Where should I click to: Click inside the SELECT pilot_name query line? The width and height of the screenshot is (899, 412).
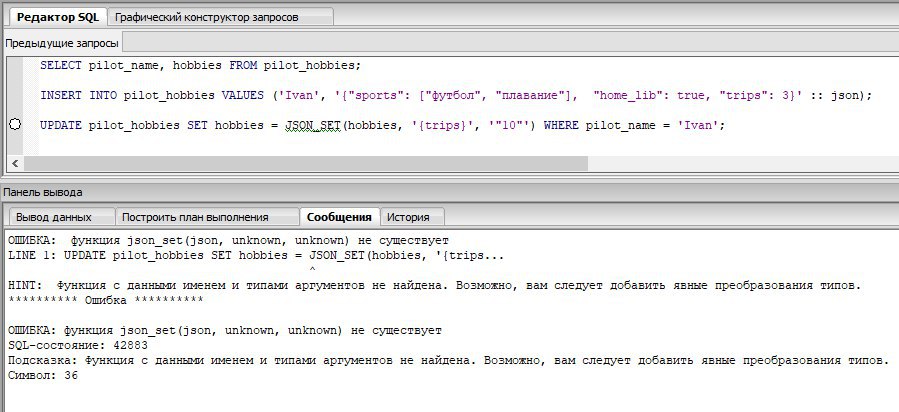200,66
